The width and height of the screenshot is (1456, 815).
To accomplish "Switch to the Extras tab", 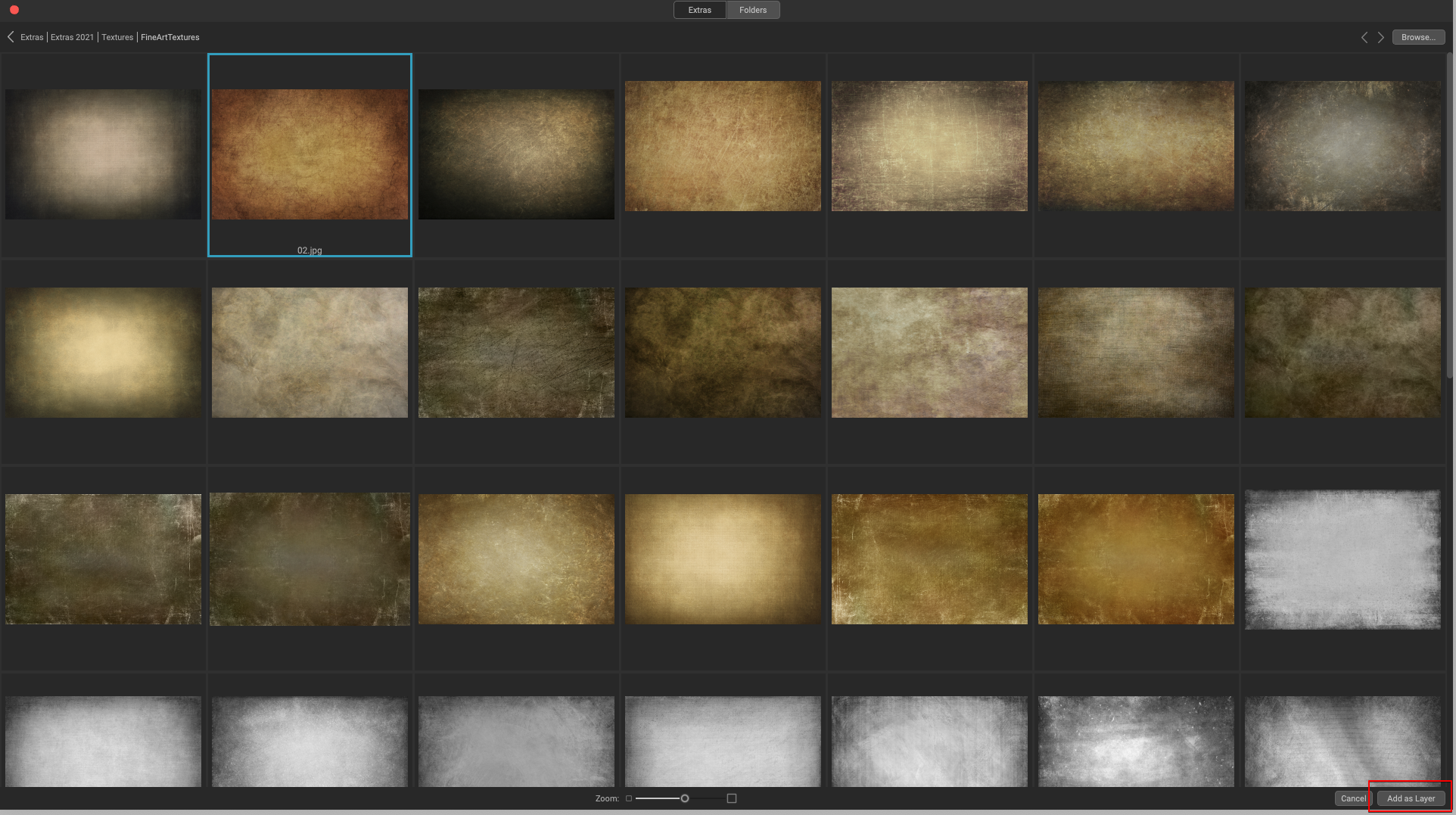I will [x=699, y=10].
